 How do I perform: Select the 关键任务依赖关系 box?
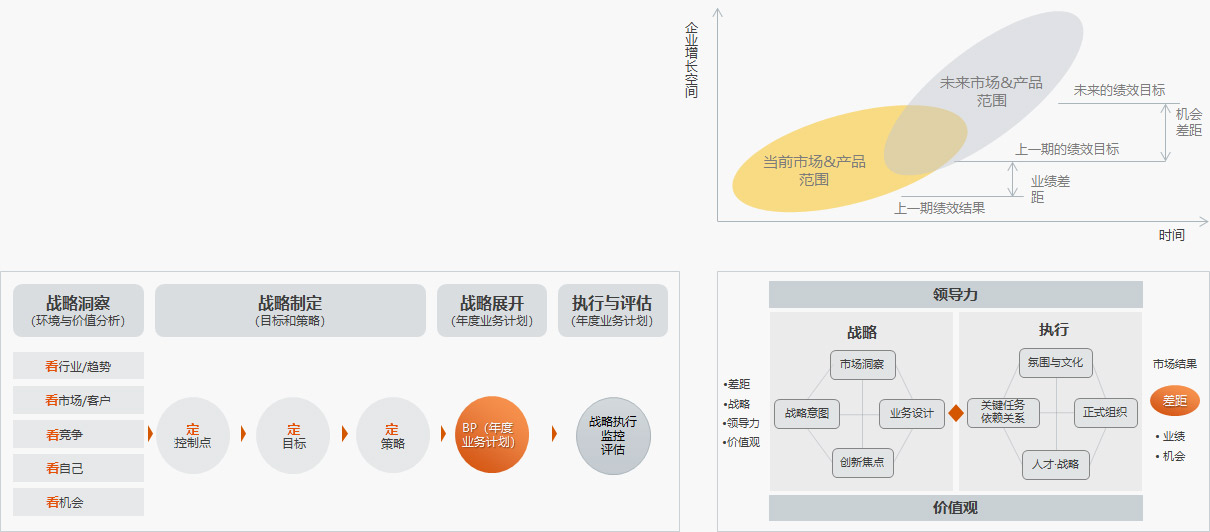pyautogui.click(x=1003, y=412)
